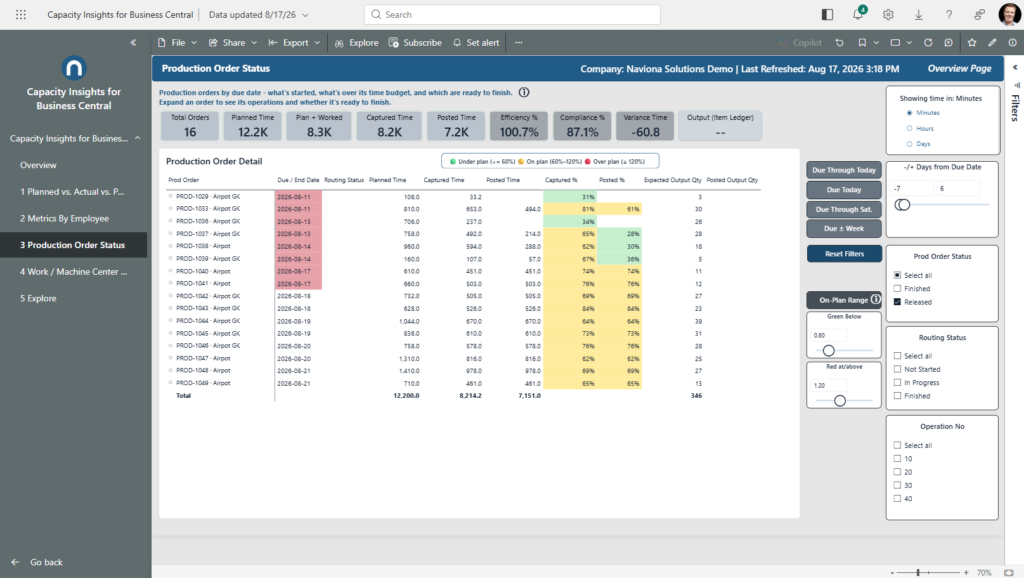Image resolution: width=1024 pixels, height=578 pixels.
Task: Open the app launcher grid icon
Action: pyautogui.click(x=21, y=14)
